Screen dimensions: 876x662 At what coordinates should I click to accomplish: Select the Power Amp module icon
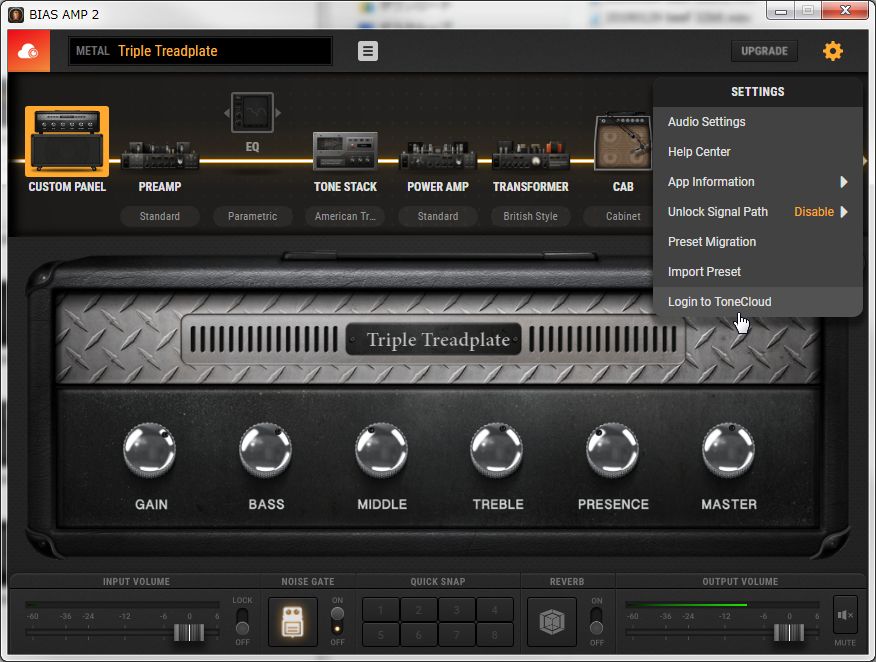(x=438, y=155)
